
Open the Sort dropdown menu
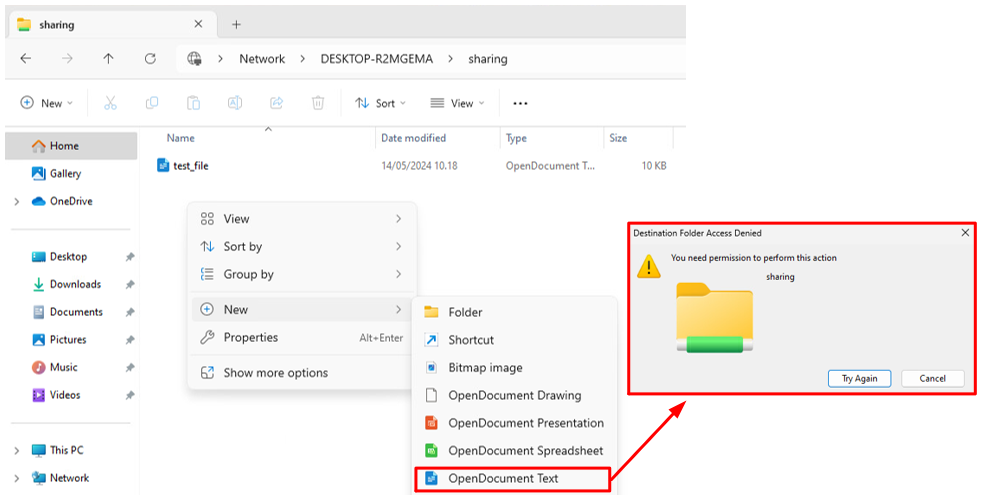click(x=381, y=103)
